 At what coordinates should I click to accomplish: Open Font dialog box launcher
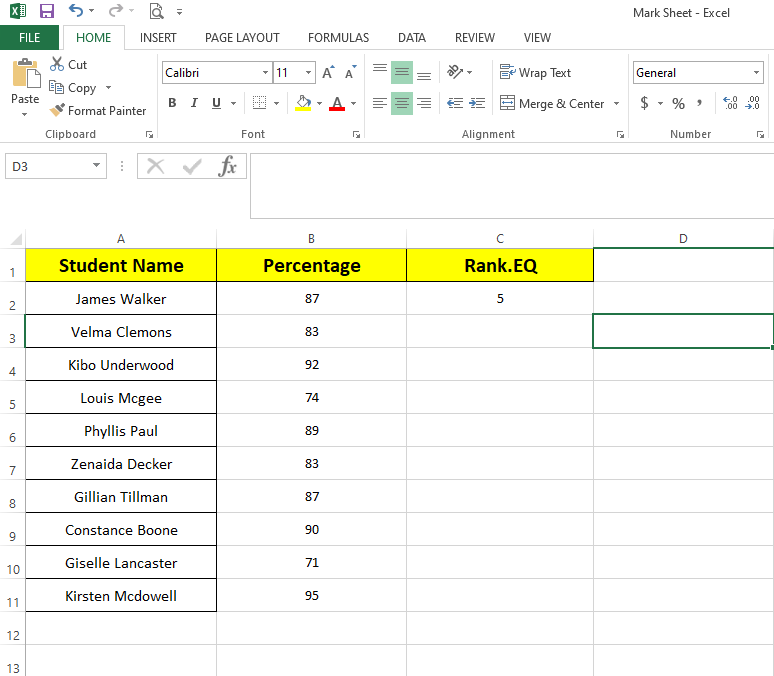(356, 134)
